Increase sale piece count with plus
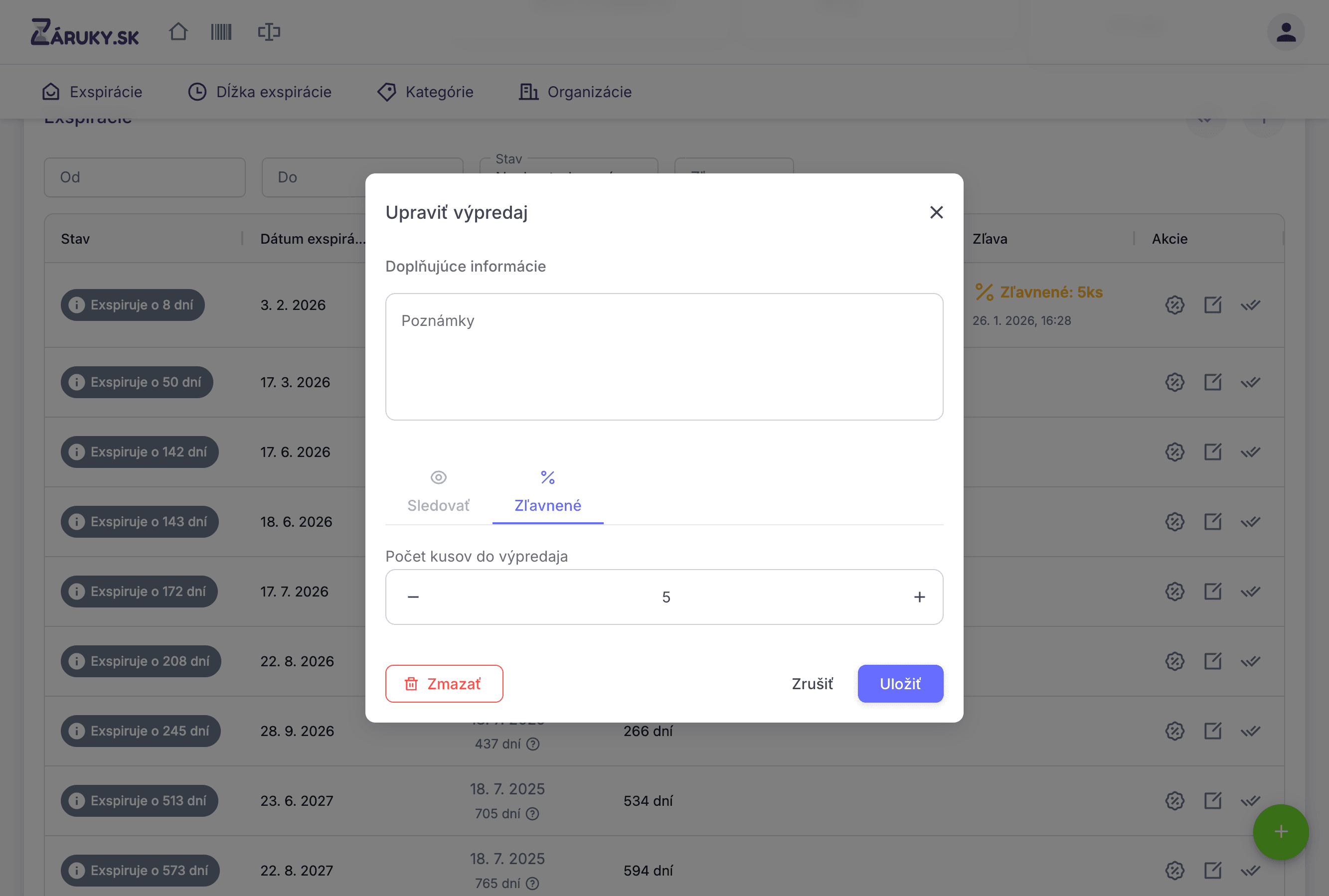Viewport: 1329px width, 896px height. click(919, 597)
